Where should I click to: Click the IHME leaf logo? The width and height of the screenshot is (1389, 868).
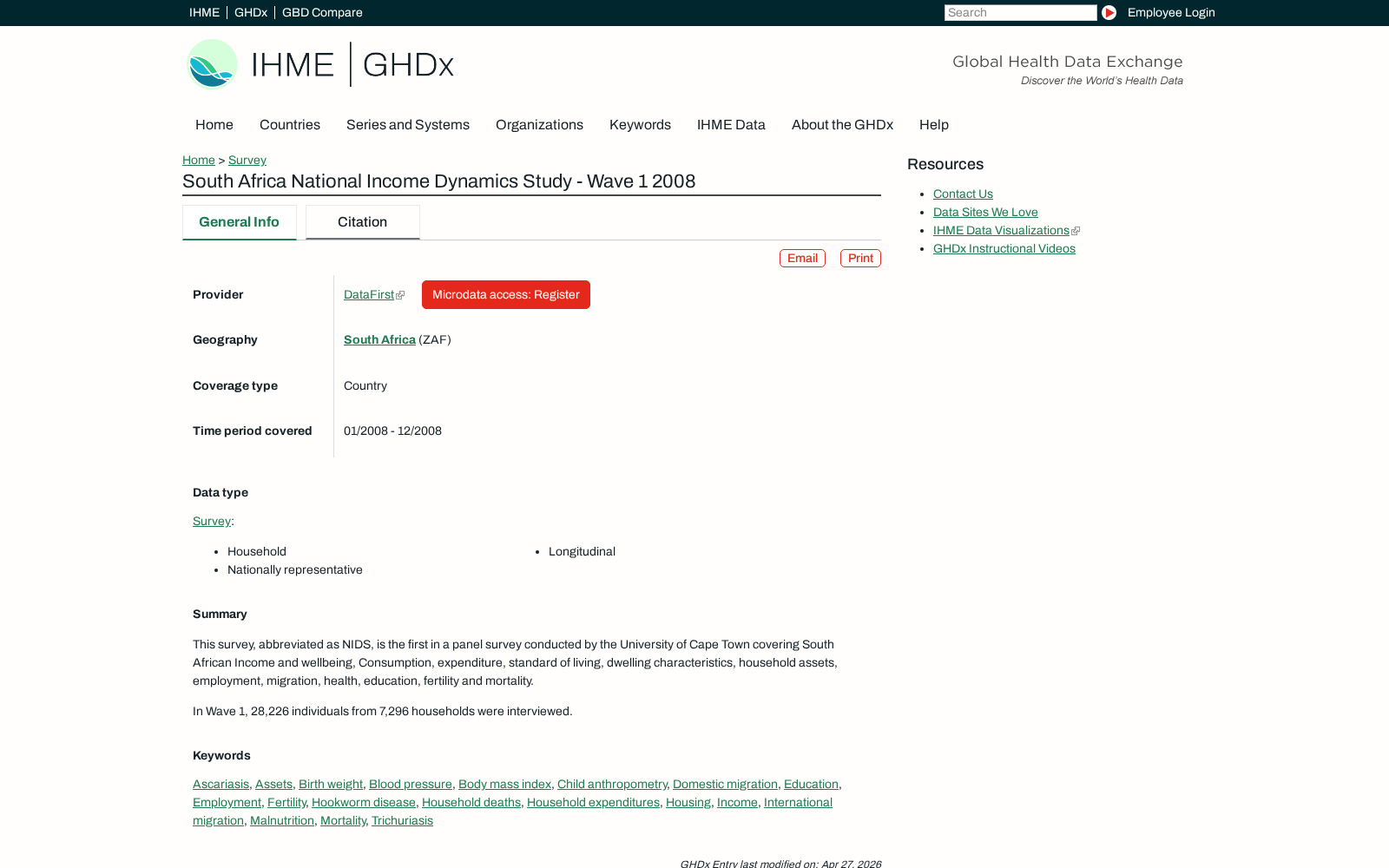click(213, 64)
